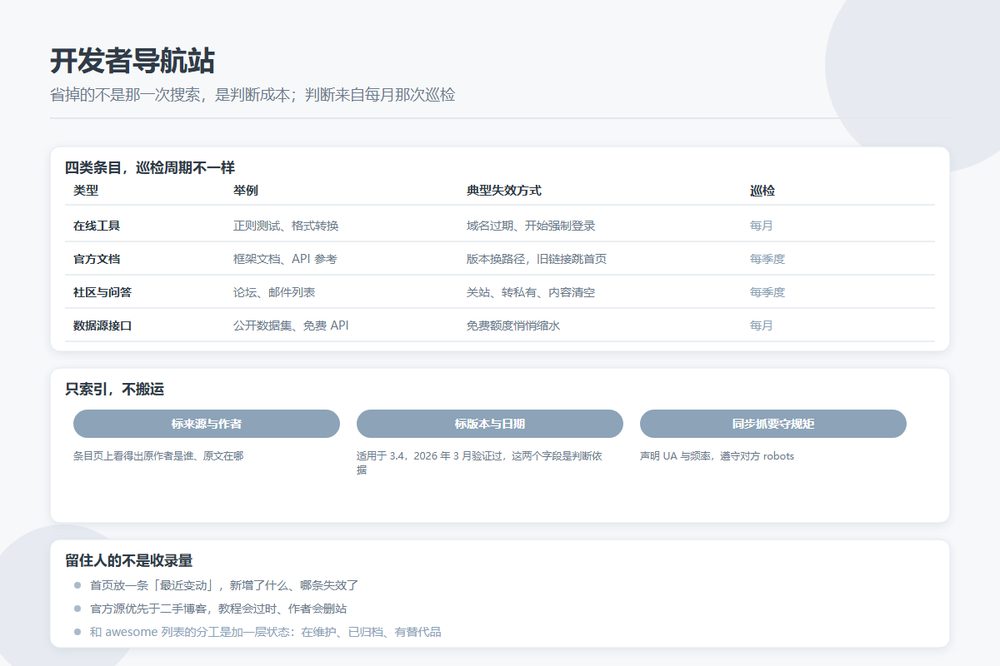Select the 开发者导航站 page title
Viewport: 1000px width, 666px height.
(133, 61)
